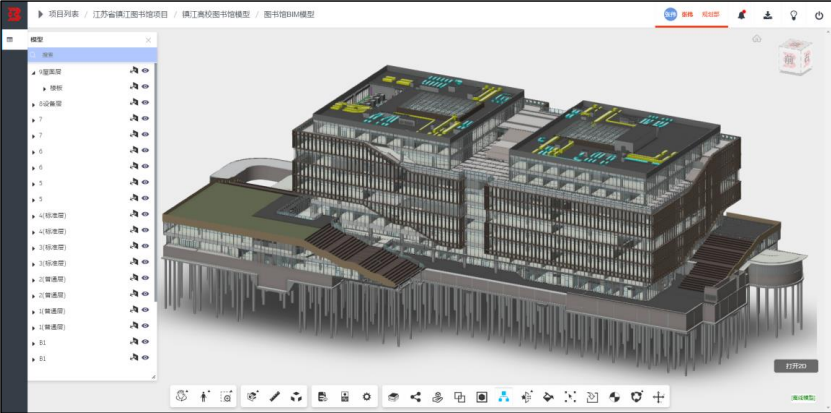This screenshot has height=413, width=831.
Task: Click the 规划部 department label
Action: pos(711,15)
